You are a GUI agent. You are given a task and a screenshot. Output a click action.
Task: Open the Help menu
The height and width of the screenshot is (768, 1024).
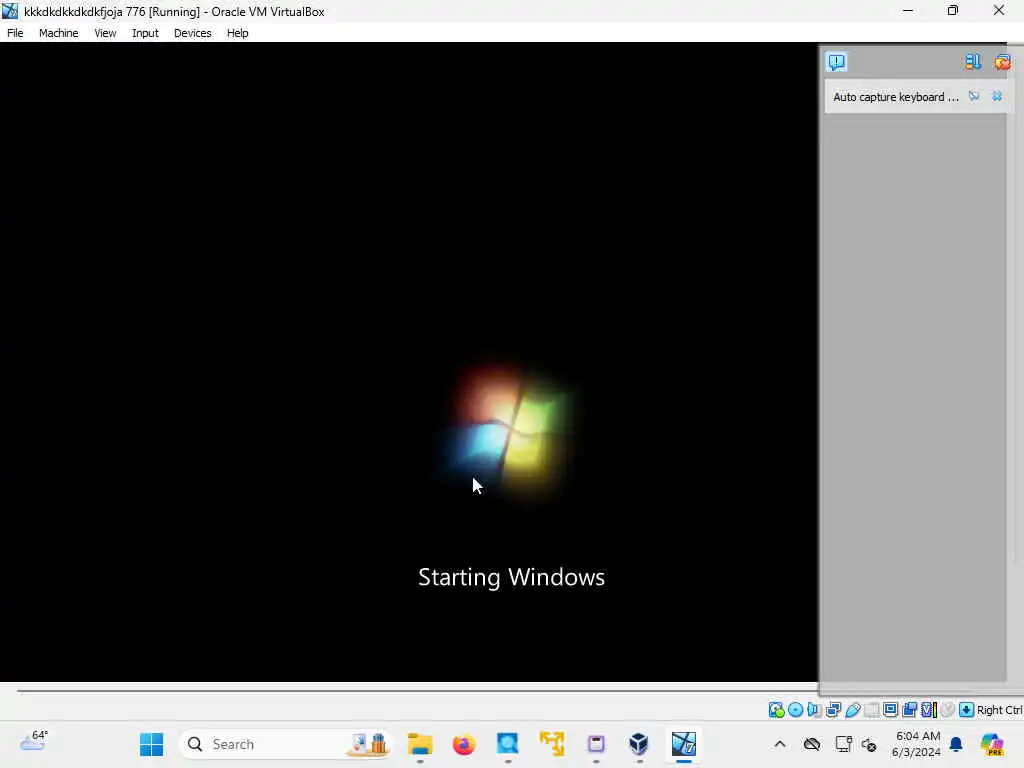(x=237, y=33)
